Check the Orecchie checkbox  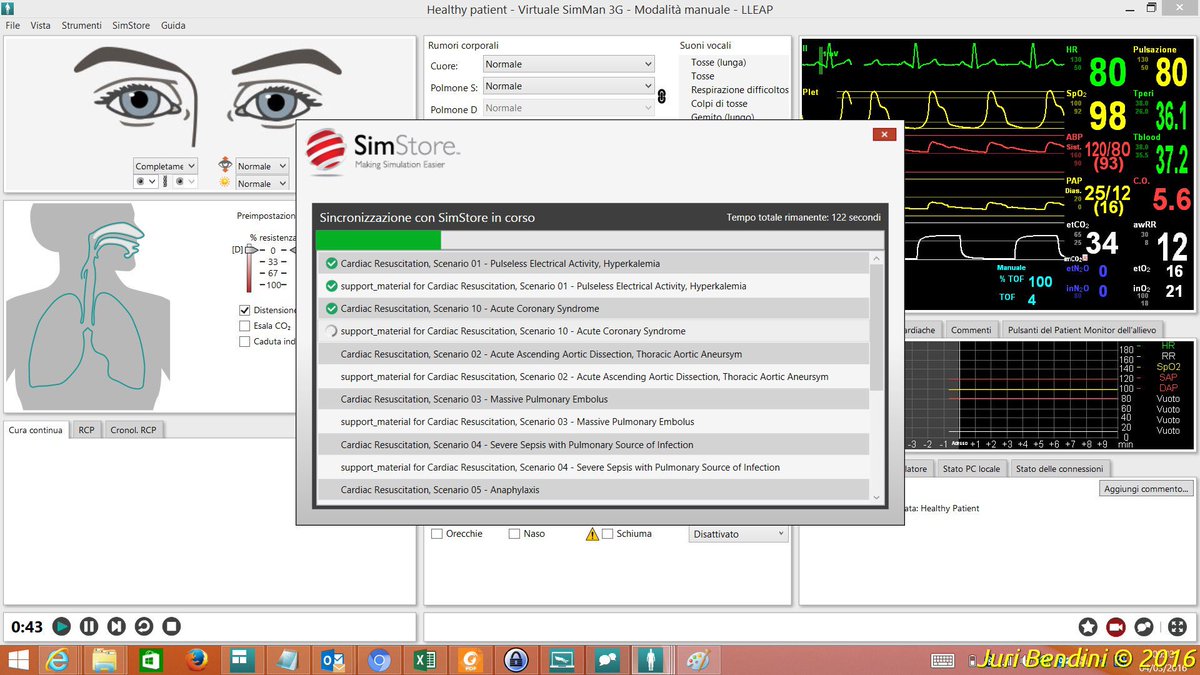(x=437, y=534)
